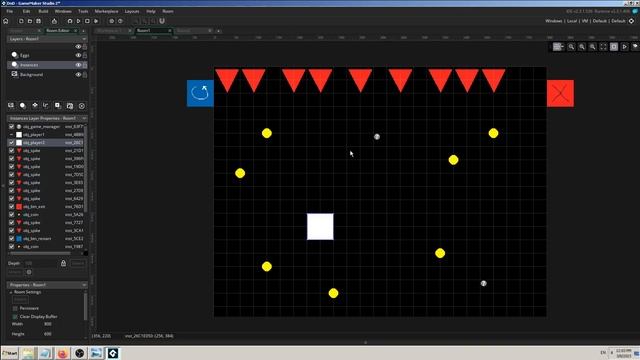Open the workspace tab list arrow
The height and width of the screenshot is (360, 640).
[x=218, y=31]
